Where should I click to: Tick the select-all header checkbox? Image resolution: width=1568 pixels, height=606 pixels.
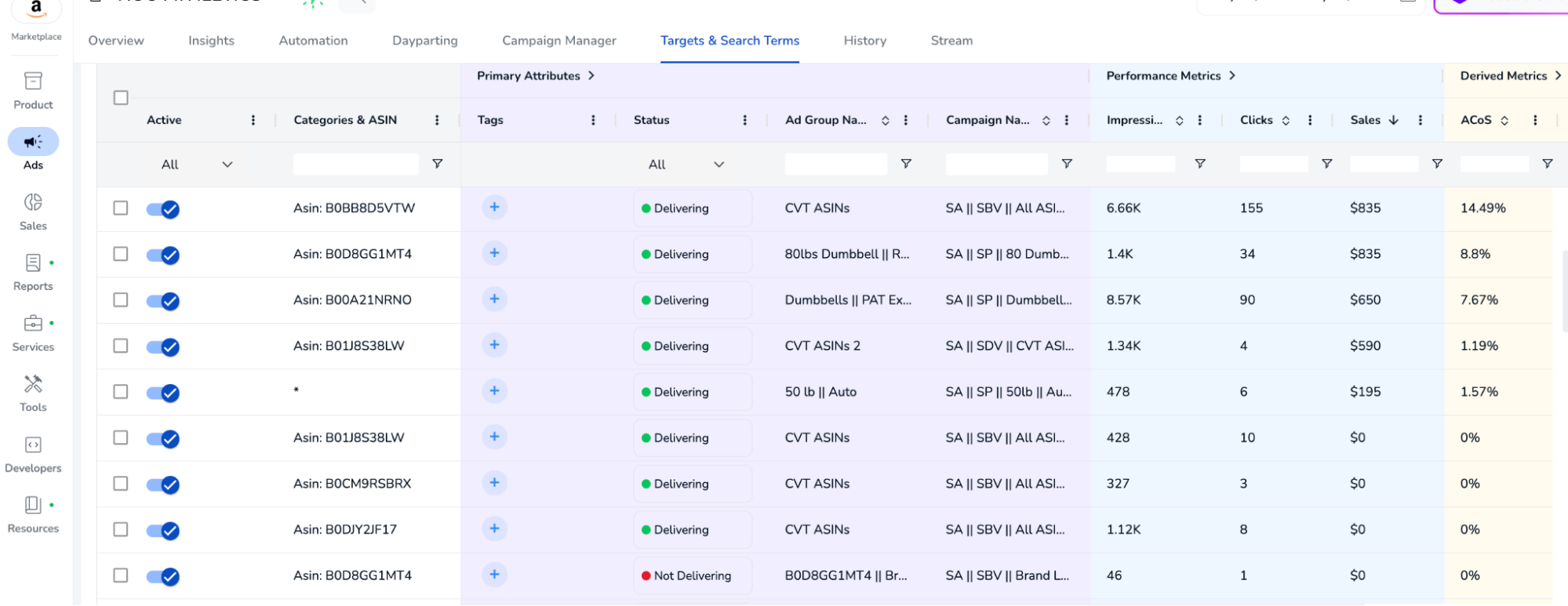(121, 98)
